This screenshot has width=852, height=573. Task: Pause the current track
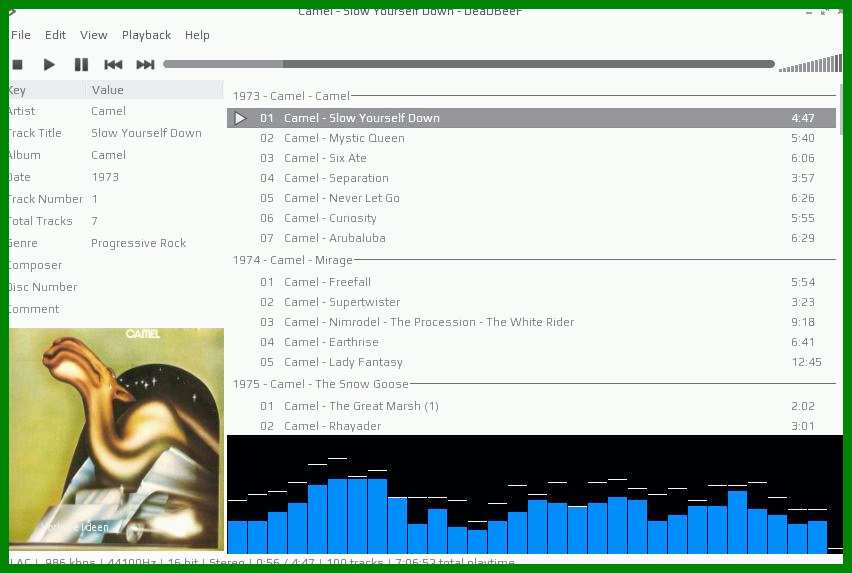tap(81, 65)
